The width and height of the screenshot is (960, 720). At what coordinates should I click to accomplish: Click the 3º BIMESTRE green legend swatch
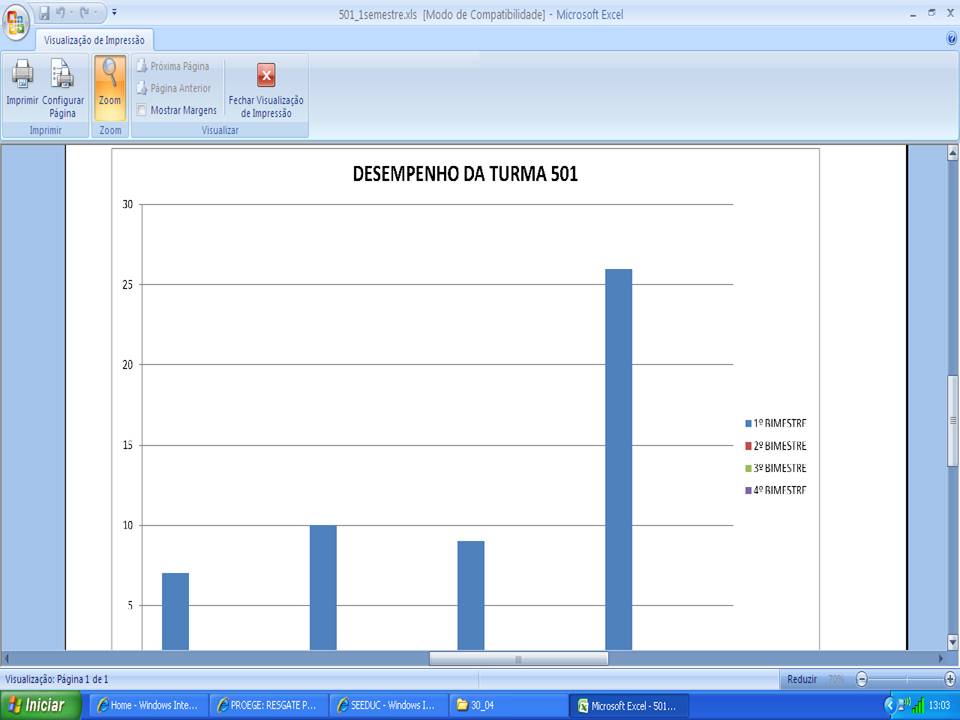748,468
